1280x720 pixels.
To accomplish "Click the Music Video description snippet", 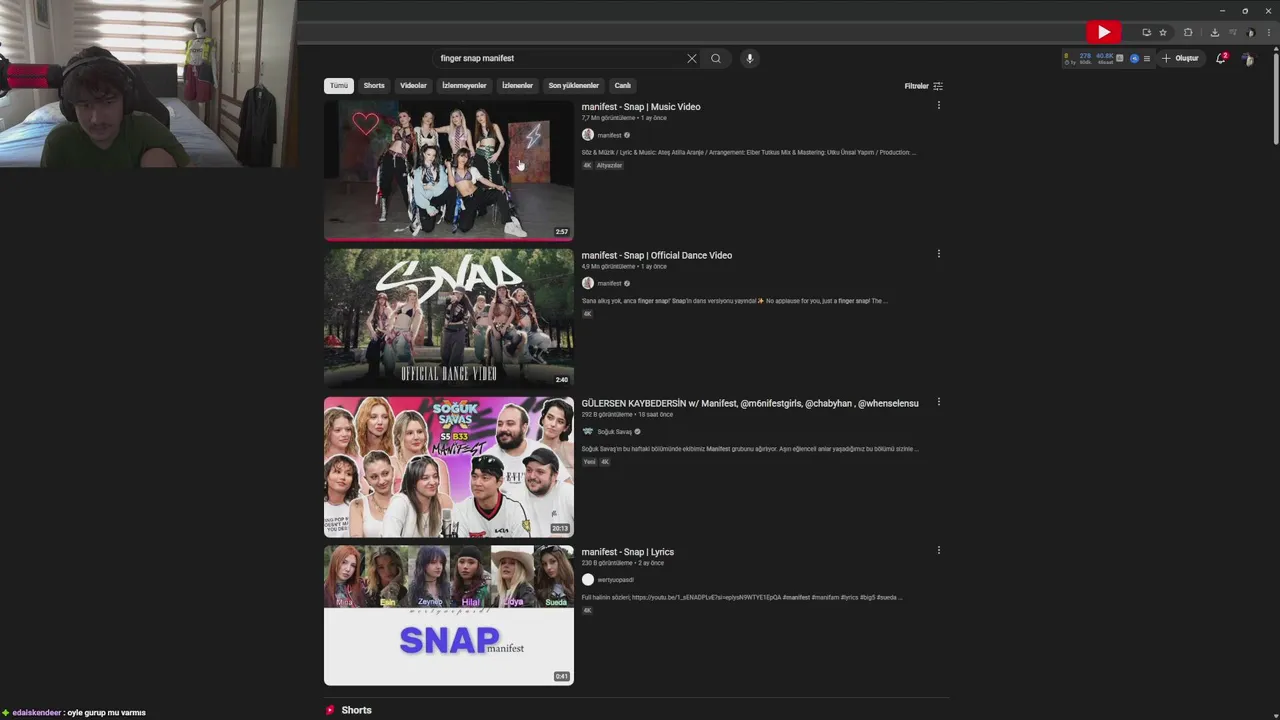I will [748, 153].
